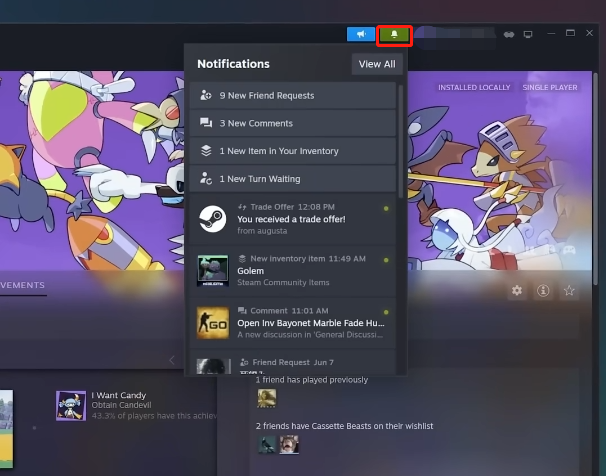606x476 pixels.
Task: Click I Want Candy achievement icon
Action: (71, 406)
